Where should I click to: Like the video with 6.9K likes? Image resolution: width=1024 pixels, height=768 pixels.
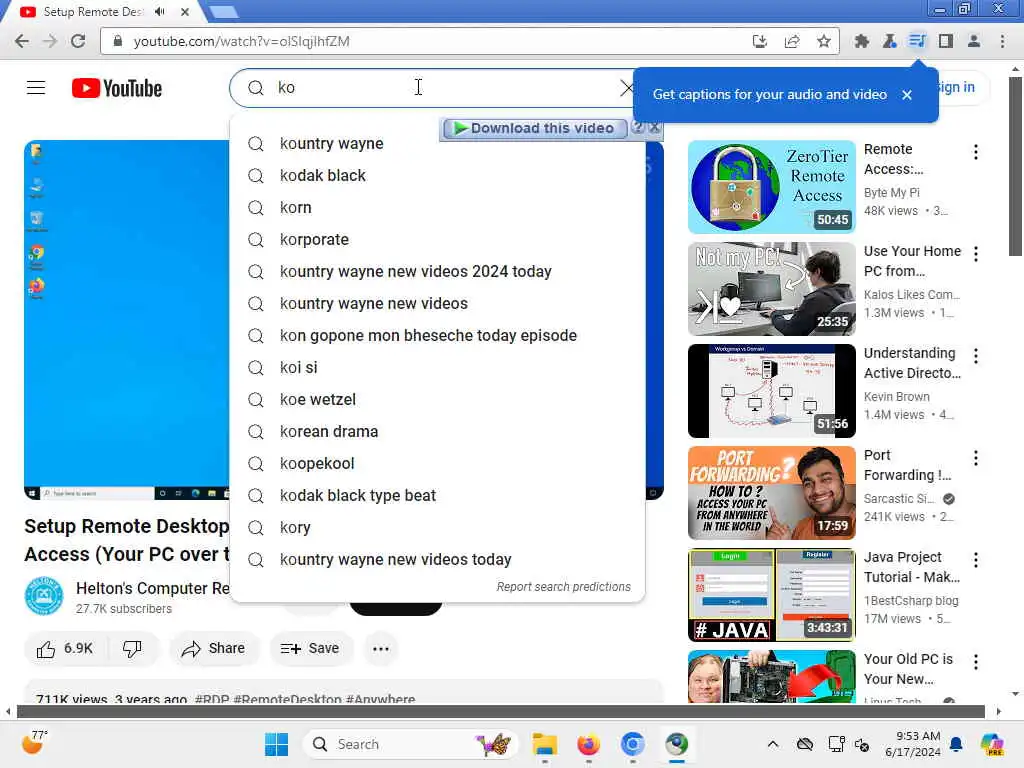(x=65, y=648)
